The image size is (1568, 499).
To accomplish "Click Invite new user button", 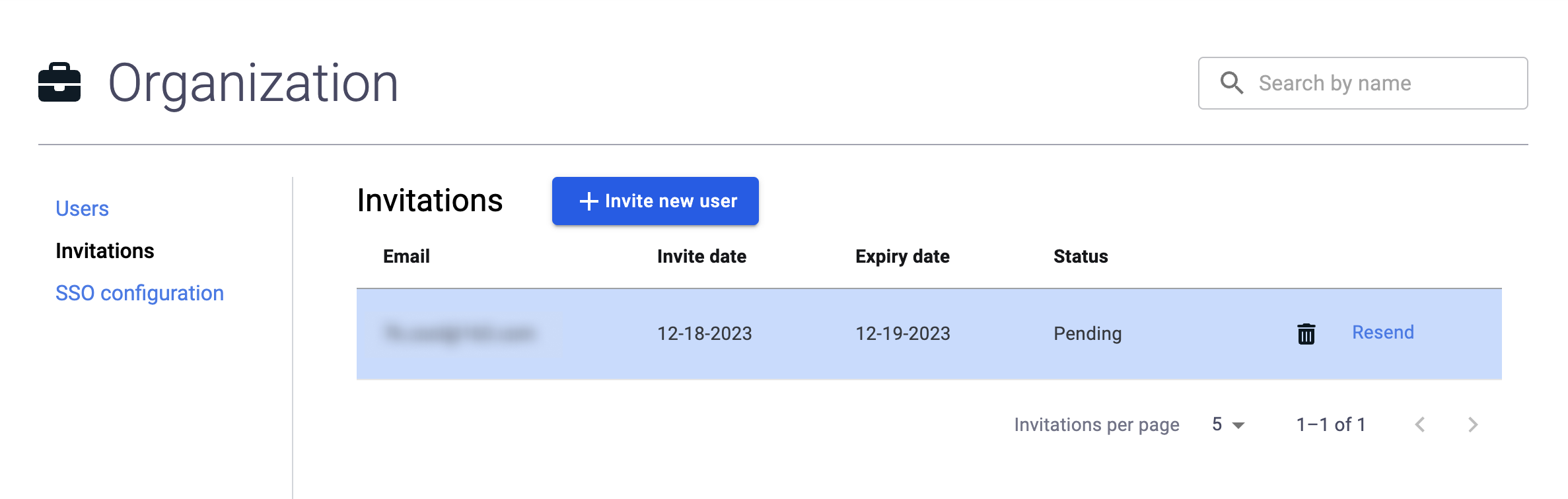I will pyautogui.click(x=655, y=201).
